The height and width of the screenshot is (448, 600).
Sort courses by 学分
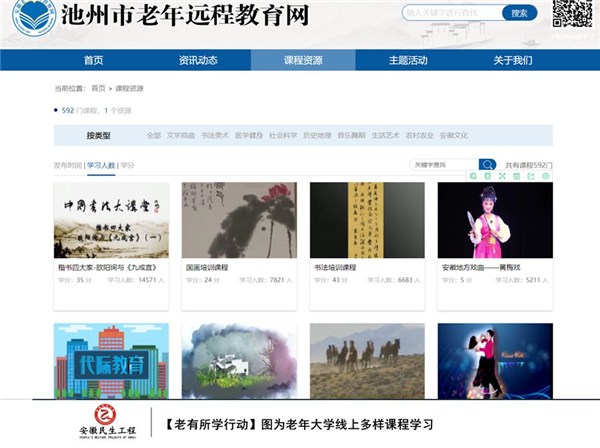pyautogui.click(x=128, y=165)
